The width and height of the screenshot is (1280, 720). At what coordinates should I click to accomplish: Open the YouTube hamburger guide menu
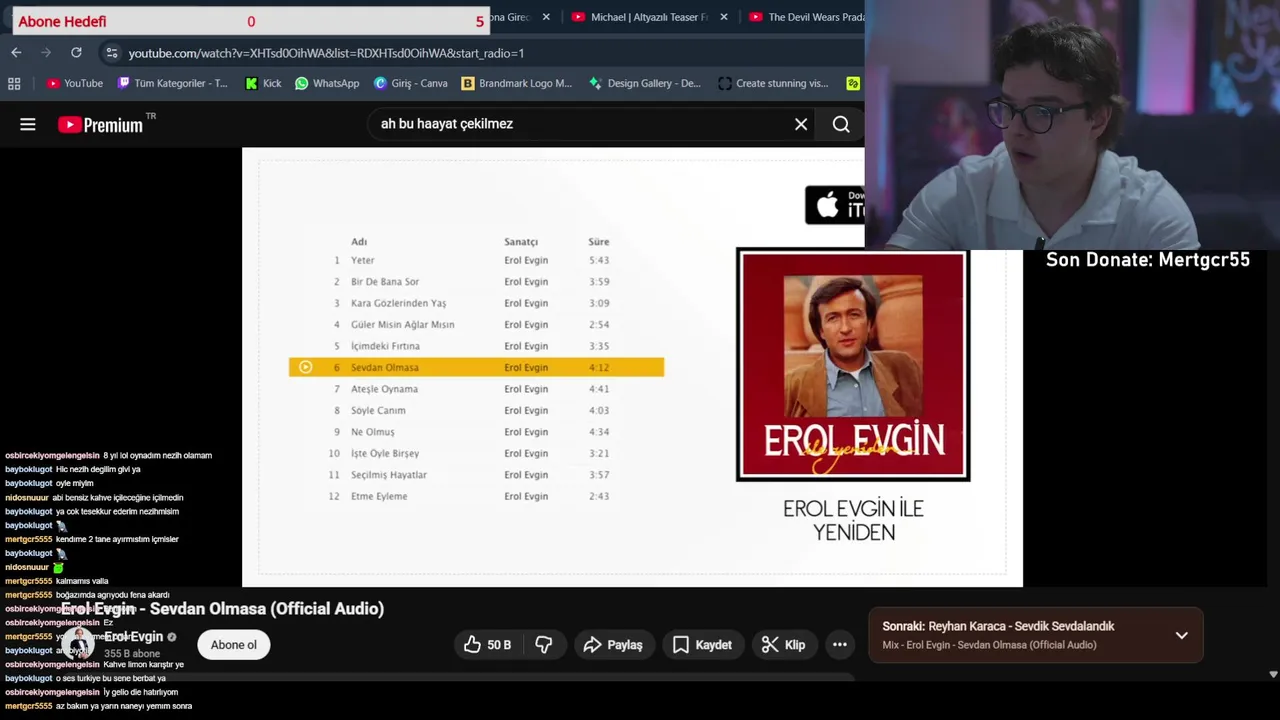point(28,124)
